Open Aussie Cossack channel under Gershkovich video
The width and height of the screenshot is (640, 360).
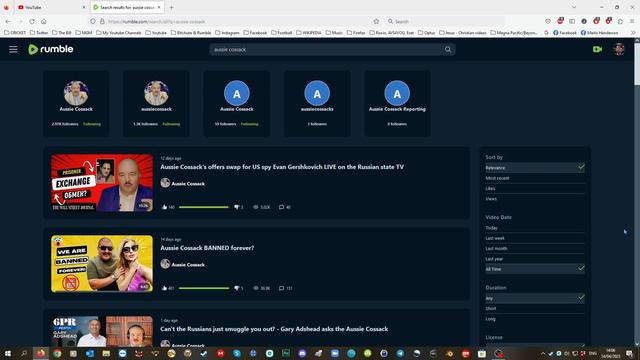[x=188, y=184]
